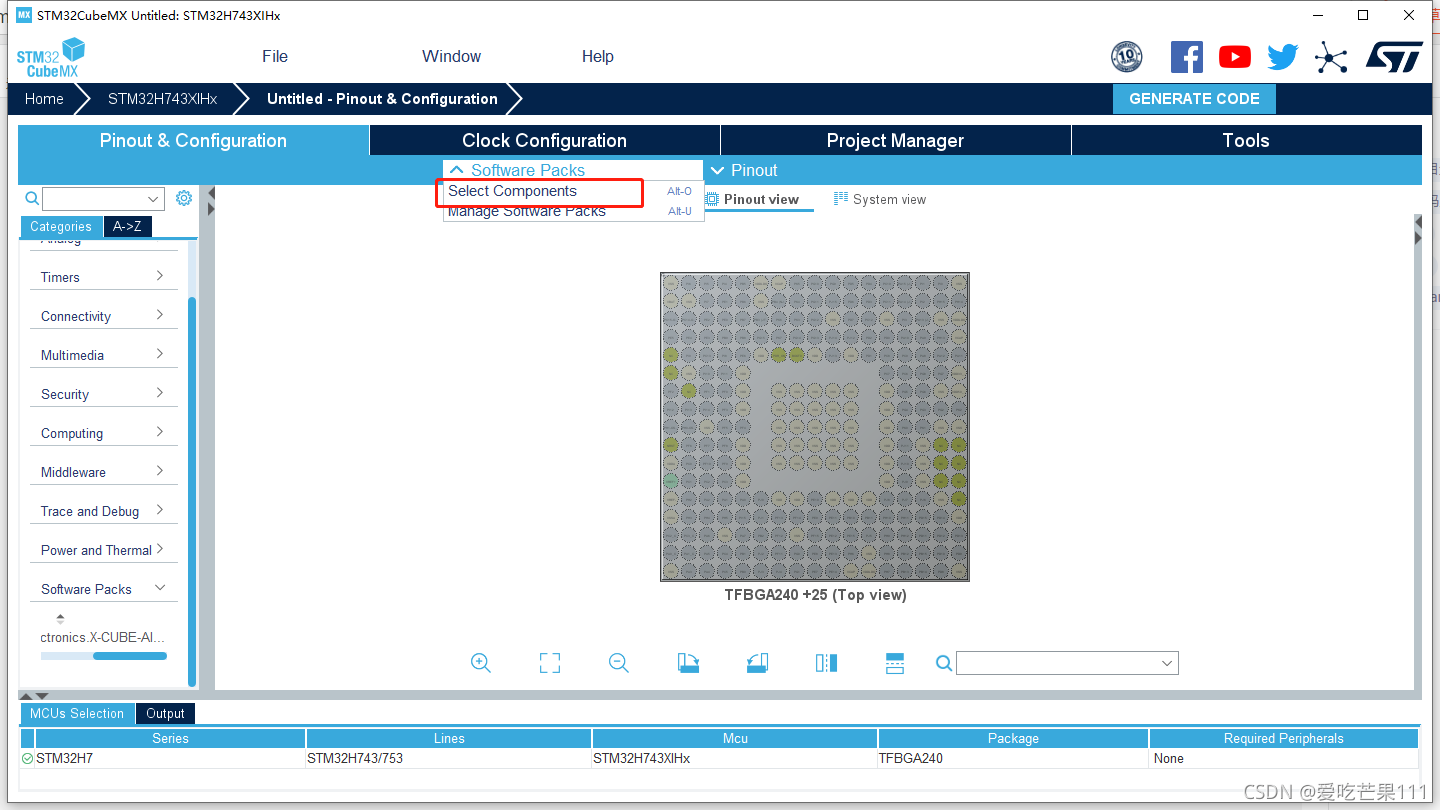The height and width of the screenshot is (810, 1440).
Task: Rotate the chip clockwise
Action: click(x=688, y=663)
